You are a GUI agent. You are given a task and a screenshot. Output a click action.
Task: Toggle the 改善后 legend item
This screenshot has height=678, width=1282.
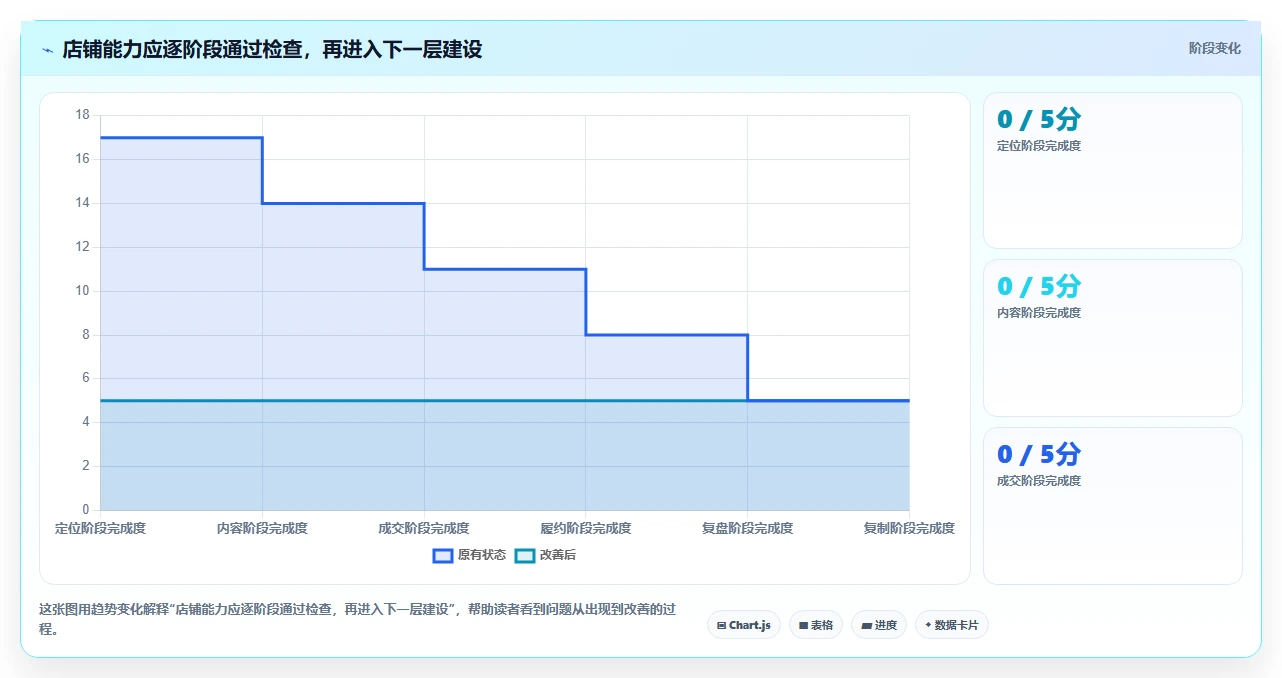click(545, 555)
